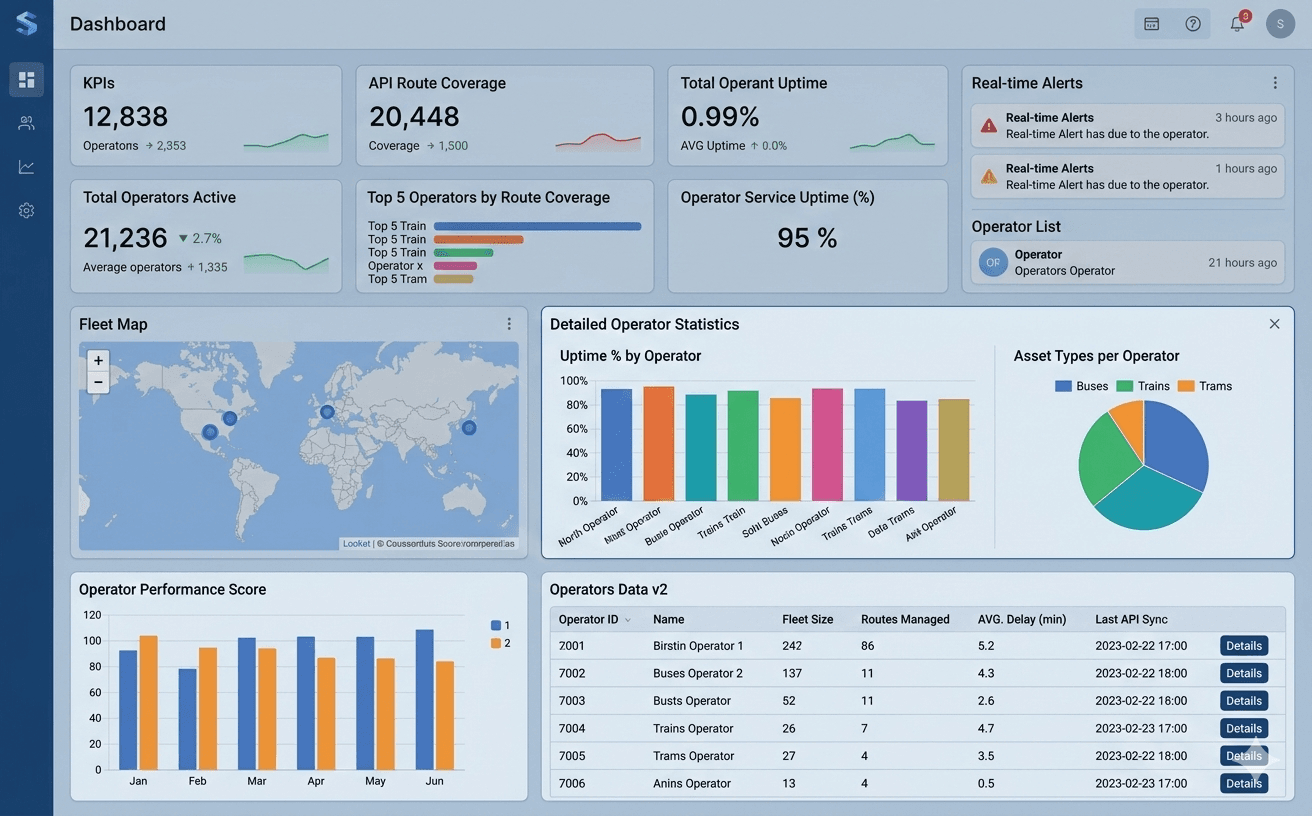Click Details for Trains Operator 7004
Viewport: 1312px width, 816px height.
tap(1243, 728)
